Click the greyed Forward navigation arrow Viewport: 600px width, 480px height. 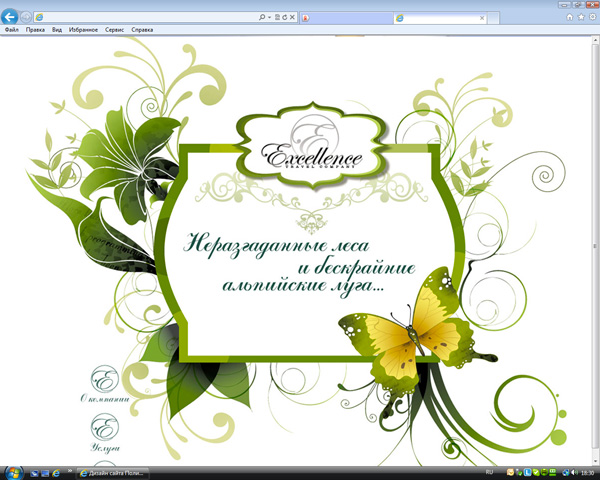point(26,17)
